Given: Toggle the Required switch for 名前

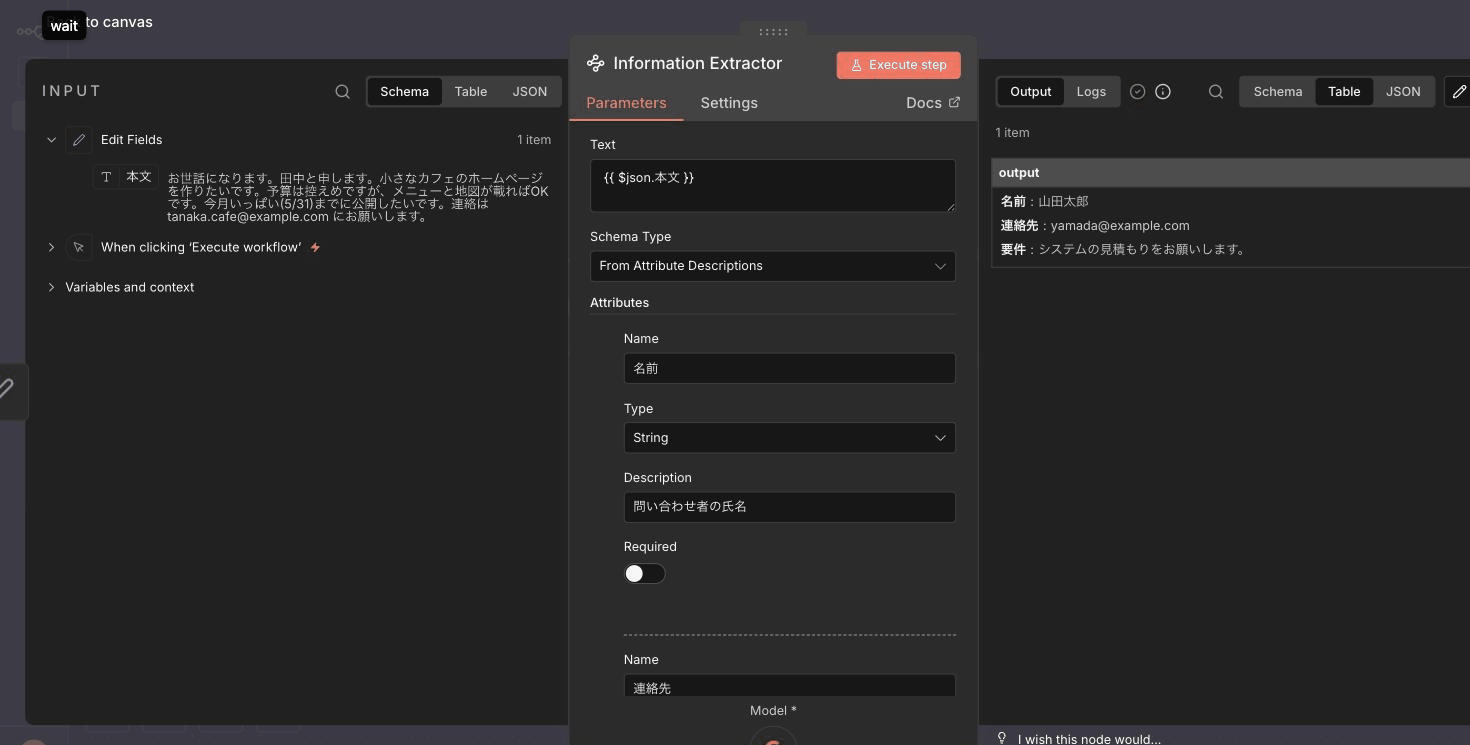Looking at the screenshot, I should [644, 573].
